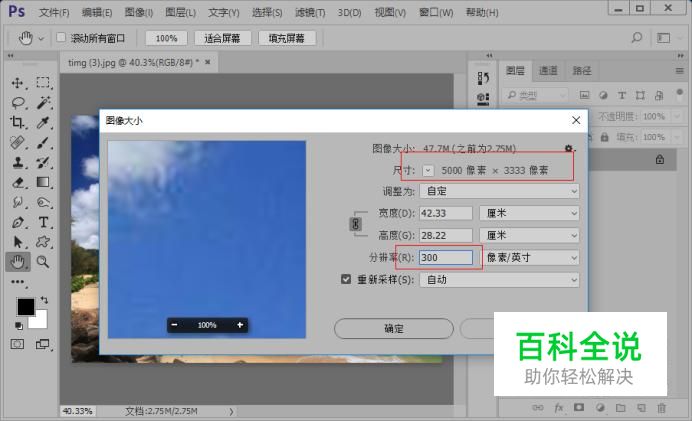Select the Gradient tool

tap(43, 182)
